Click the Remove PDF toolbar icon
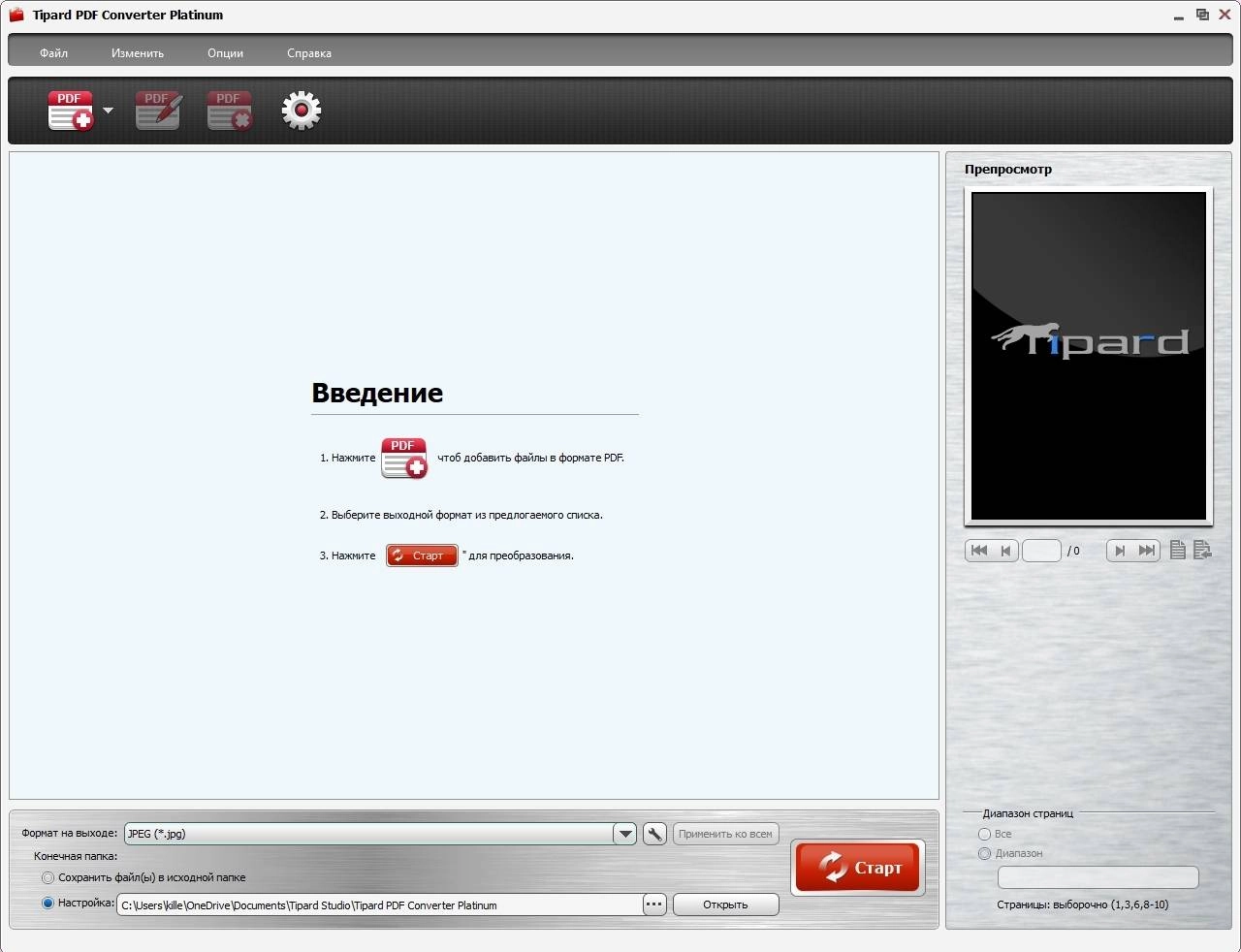Viewport: 1241px width, 952px height. [x=230, y=111]
